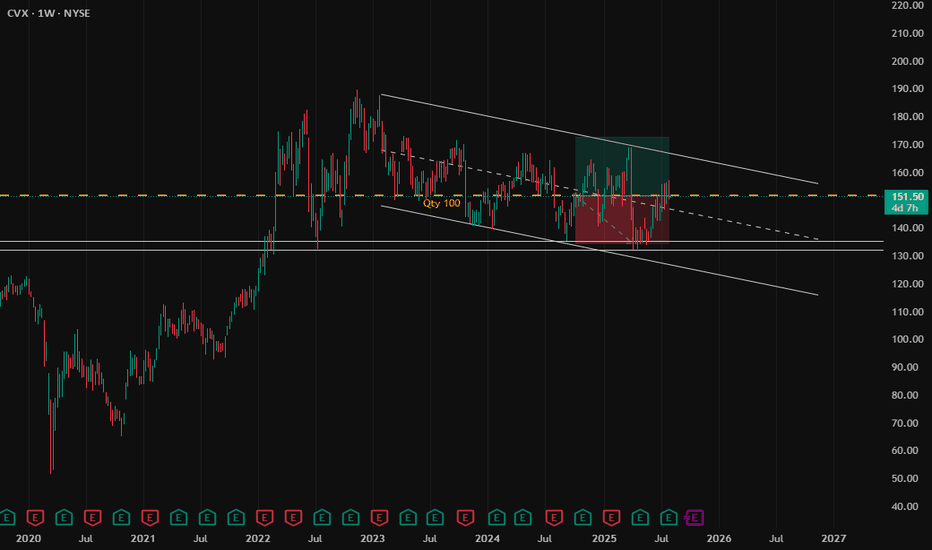Screen dimensions: 932x550
Task: Click the CVX · 1W · NYSE symbol label
Action: click(x=49, y=13)
